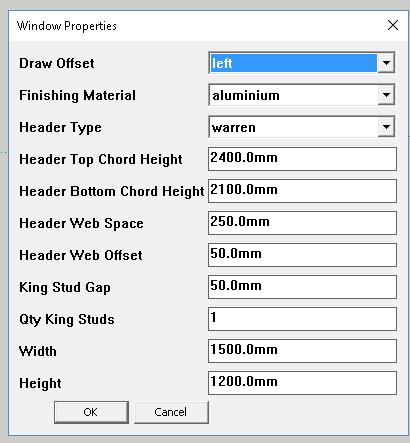Click the 'warren' value in Header Type combo
This screenshot has height=443, width=410.
tap(234, 128)
